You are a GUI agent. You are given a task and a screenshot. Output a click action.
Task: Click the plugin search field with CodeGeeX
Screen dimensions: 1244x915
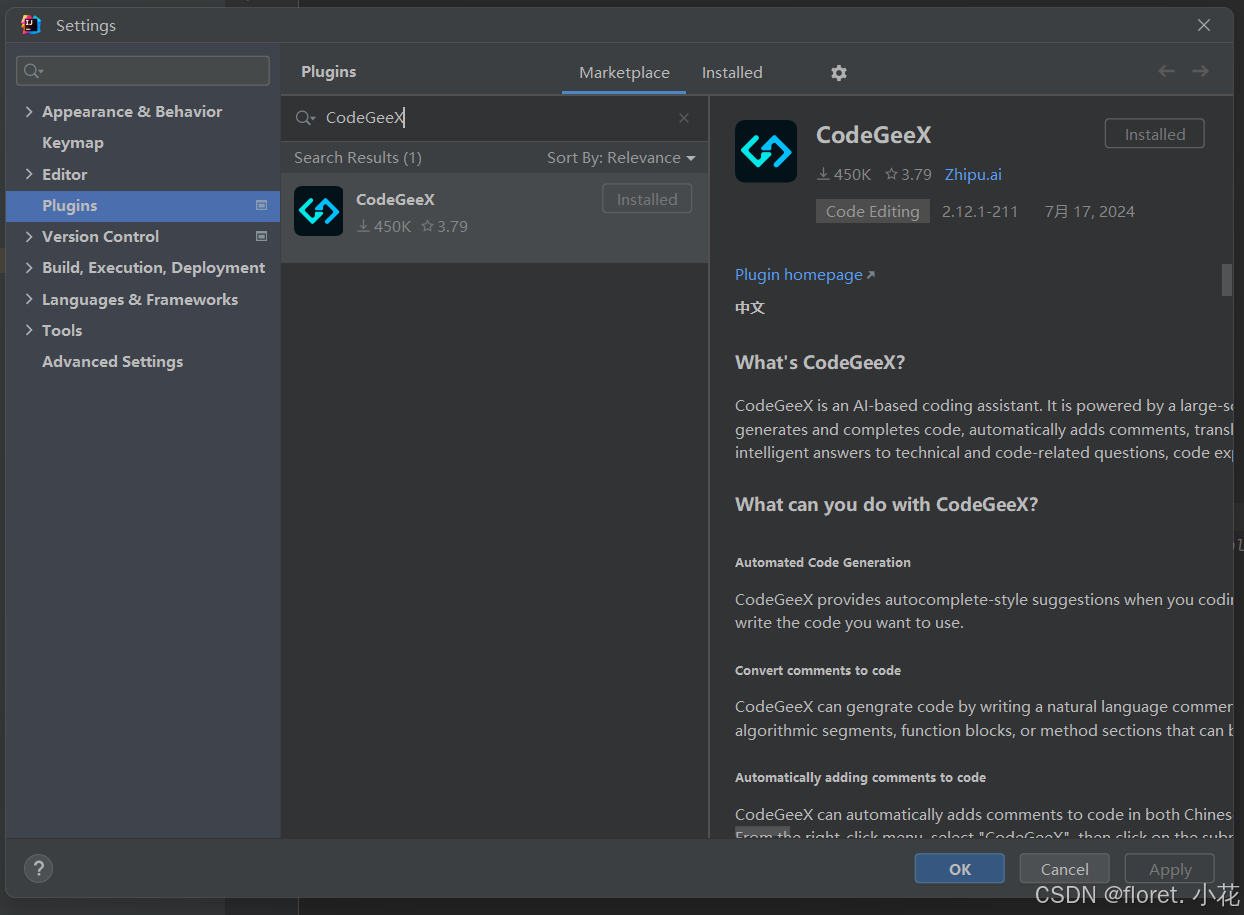tap(495, 118)
